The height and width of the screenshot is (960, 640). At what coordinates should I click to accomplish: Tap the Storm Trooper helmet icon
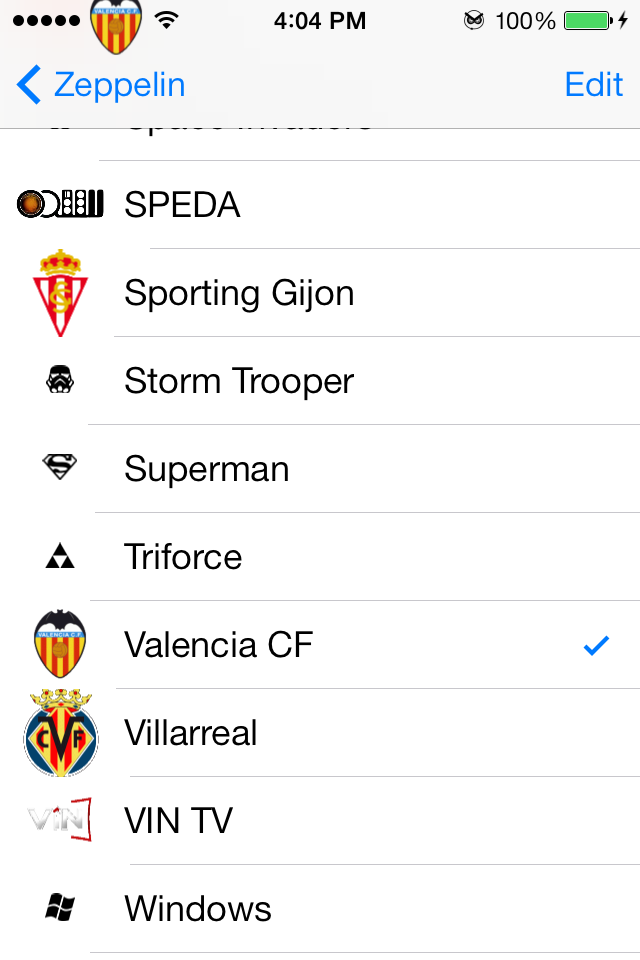point(60,380)
